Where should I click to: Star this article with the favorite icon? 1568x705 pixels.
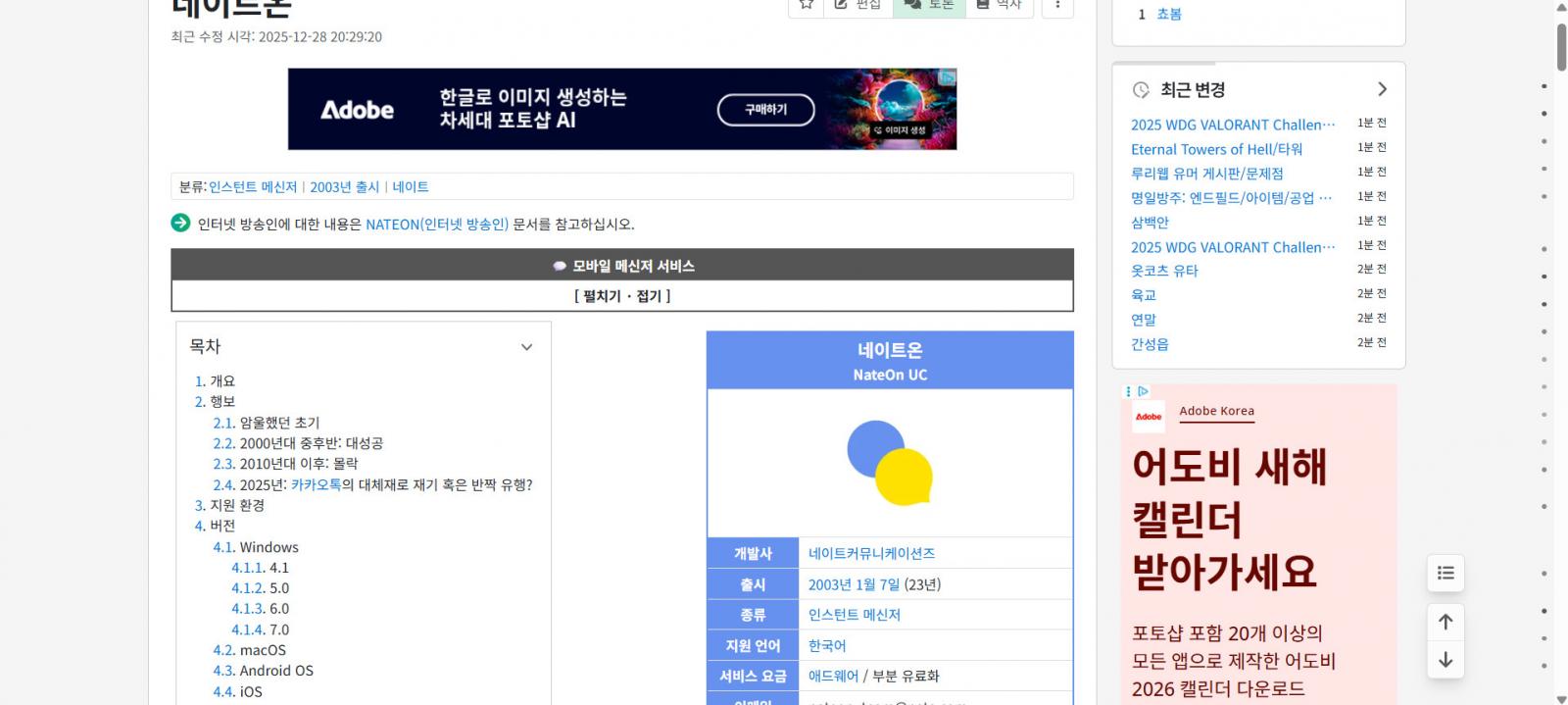(x=806, y=5)
